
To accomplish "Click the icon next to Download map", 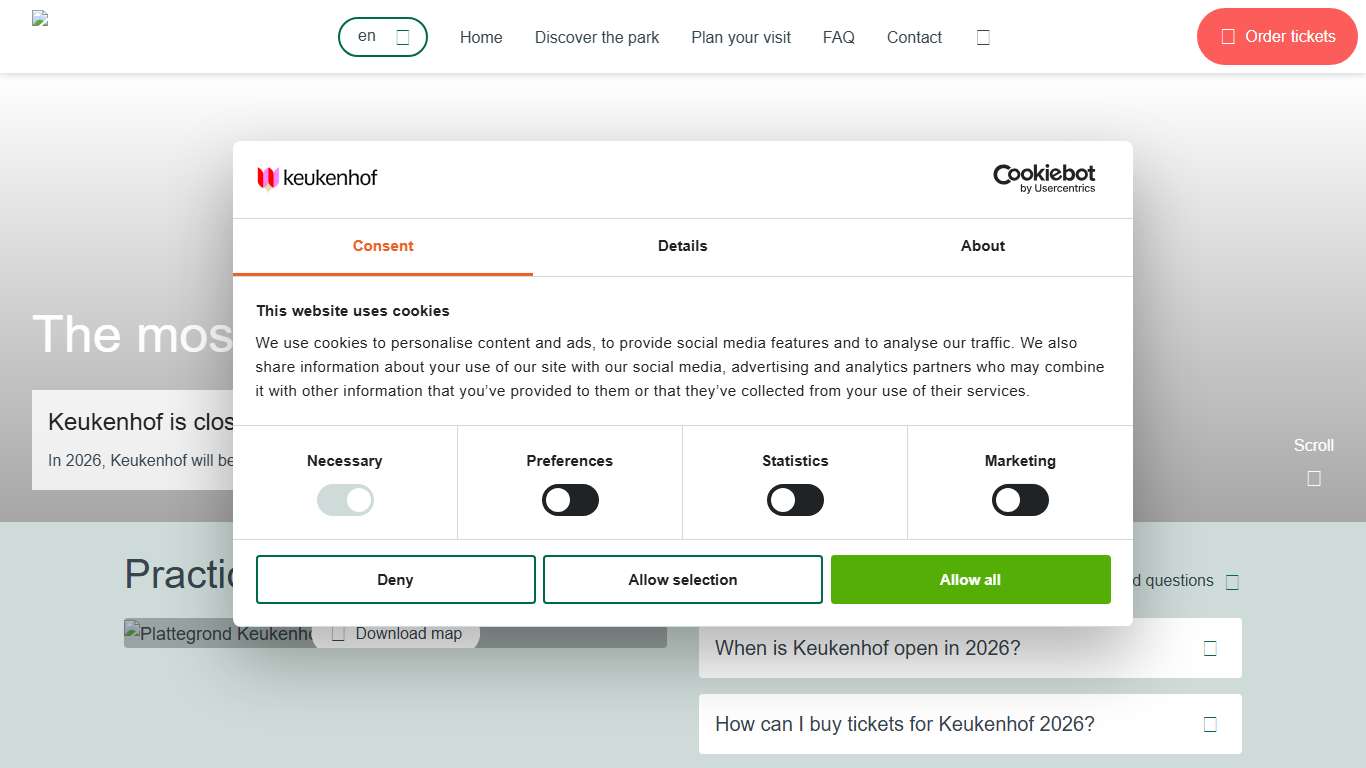I will 338,634.
